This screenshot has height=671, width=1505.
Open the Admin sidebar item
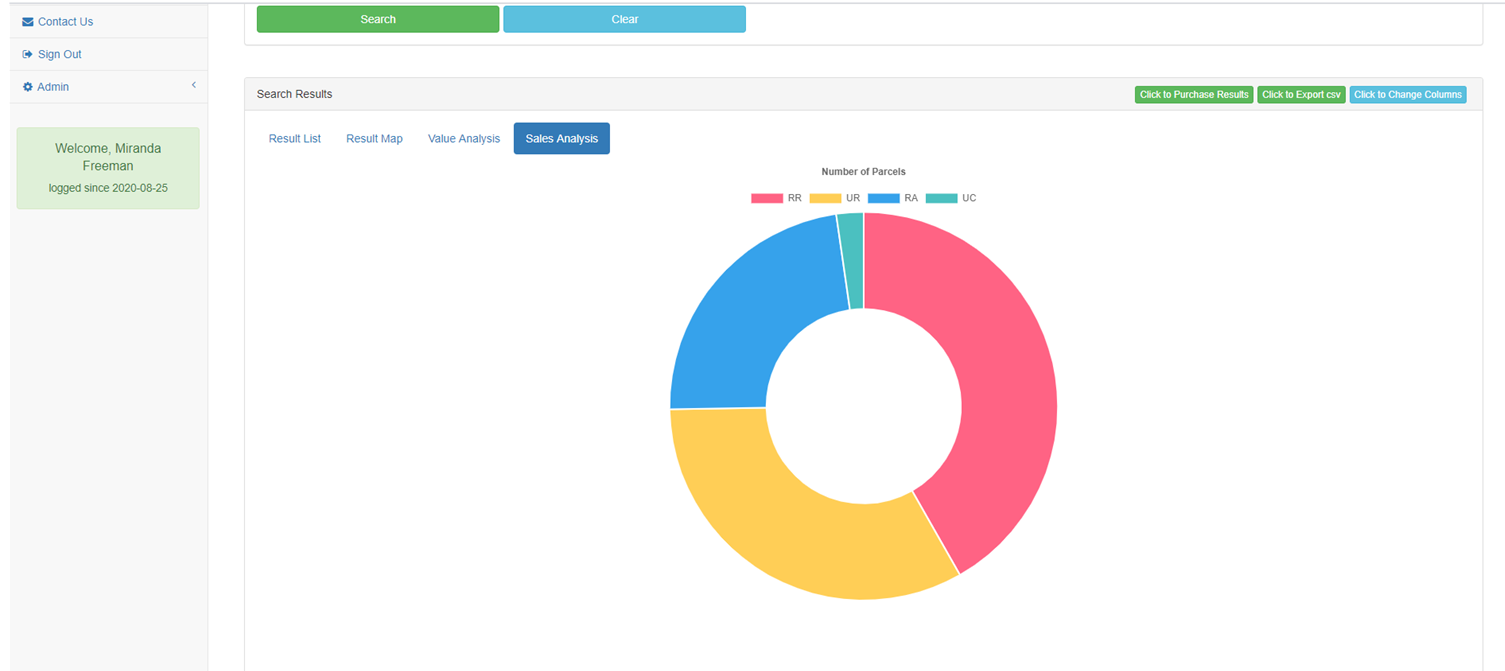[x=108, y=87]
